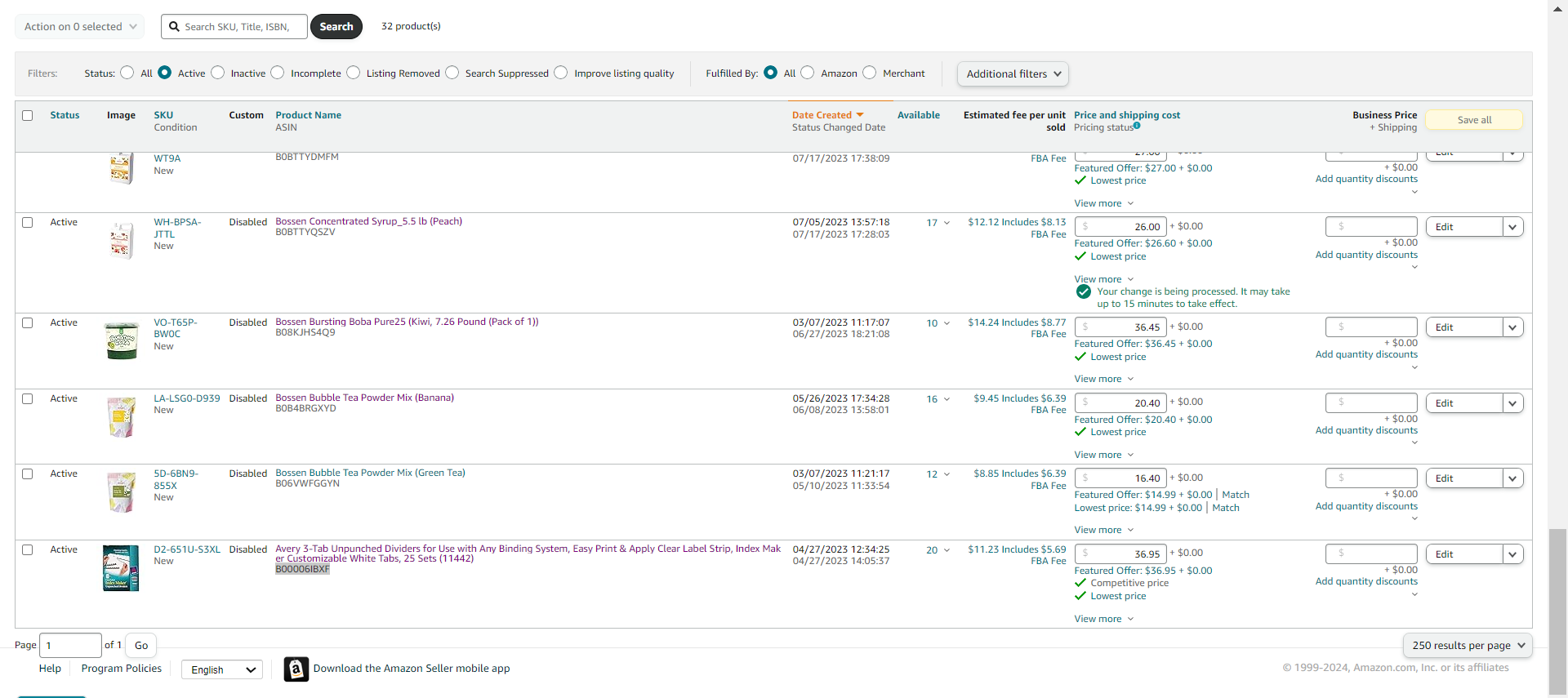Filter Fulfilled By Amazon

(808, 73)
